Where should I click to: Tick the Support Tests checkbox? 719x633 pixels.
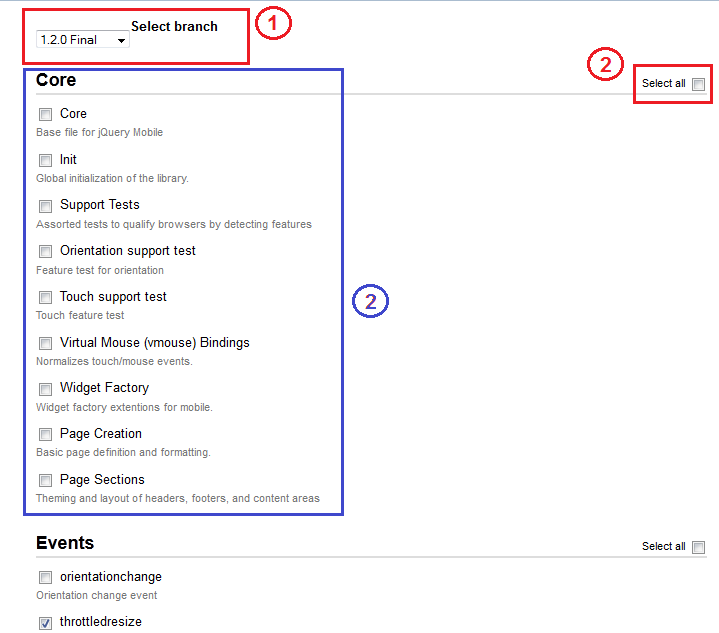pyautogui.click(x=45, y=206)
